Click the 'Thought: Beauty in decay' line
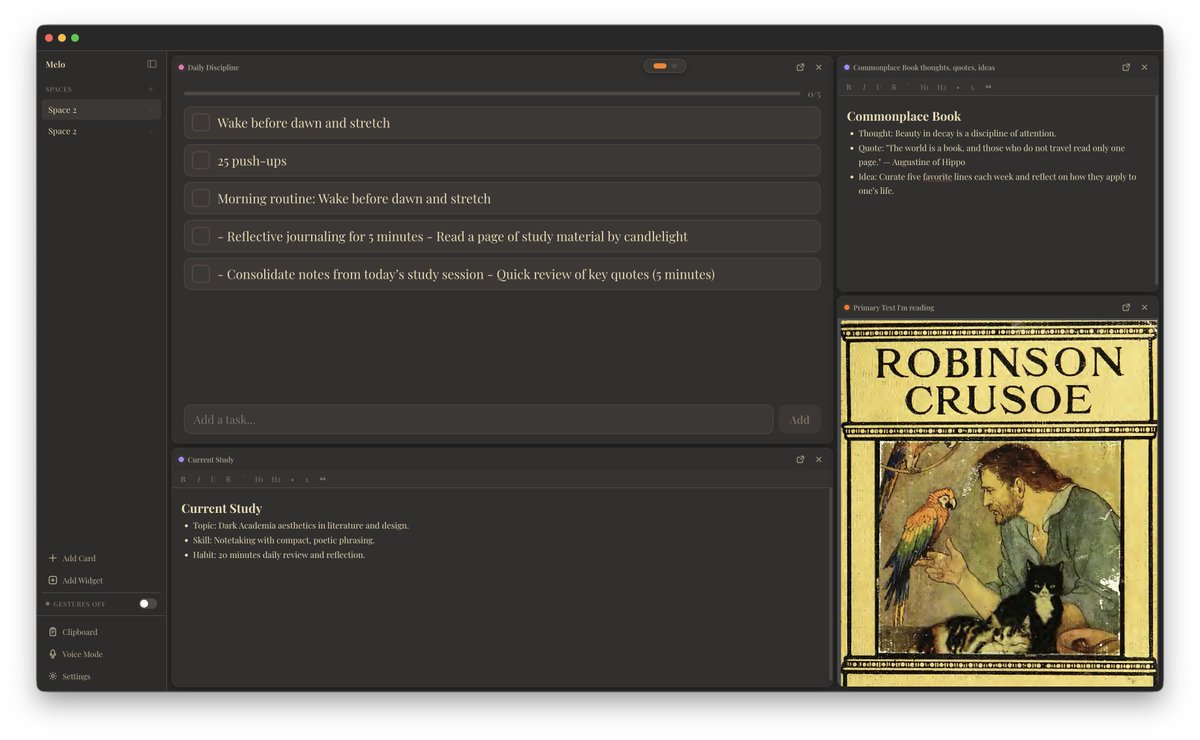This screenshot has width=1200, height=740. (957, 133)
